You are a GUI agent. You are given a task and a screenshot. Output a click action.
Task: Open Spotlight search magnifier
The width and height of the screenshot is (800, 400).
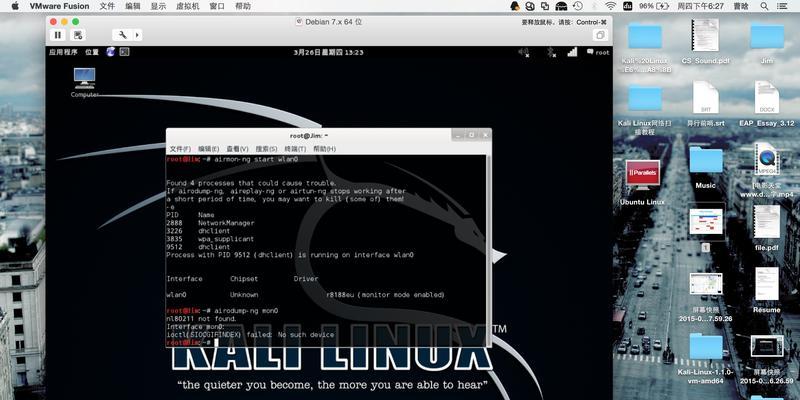[x=764, y=6]
